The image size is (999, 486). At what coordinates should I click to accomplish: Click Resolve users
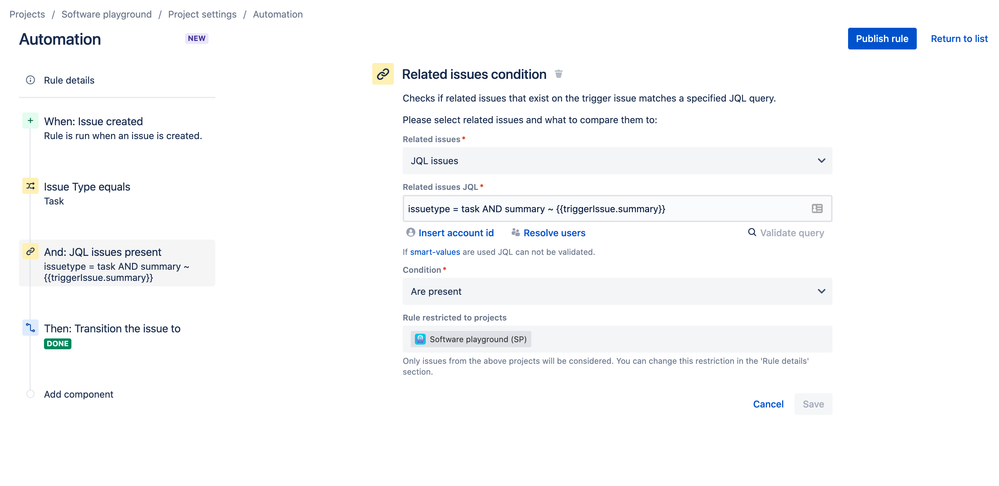coord(554,233)
